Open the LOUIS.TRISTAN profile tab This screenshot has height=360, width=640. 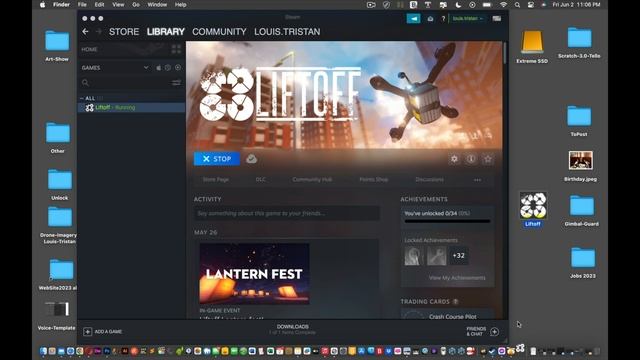point(287,31)
